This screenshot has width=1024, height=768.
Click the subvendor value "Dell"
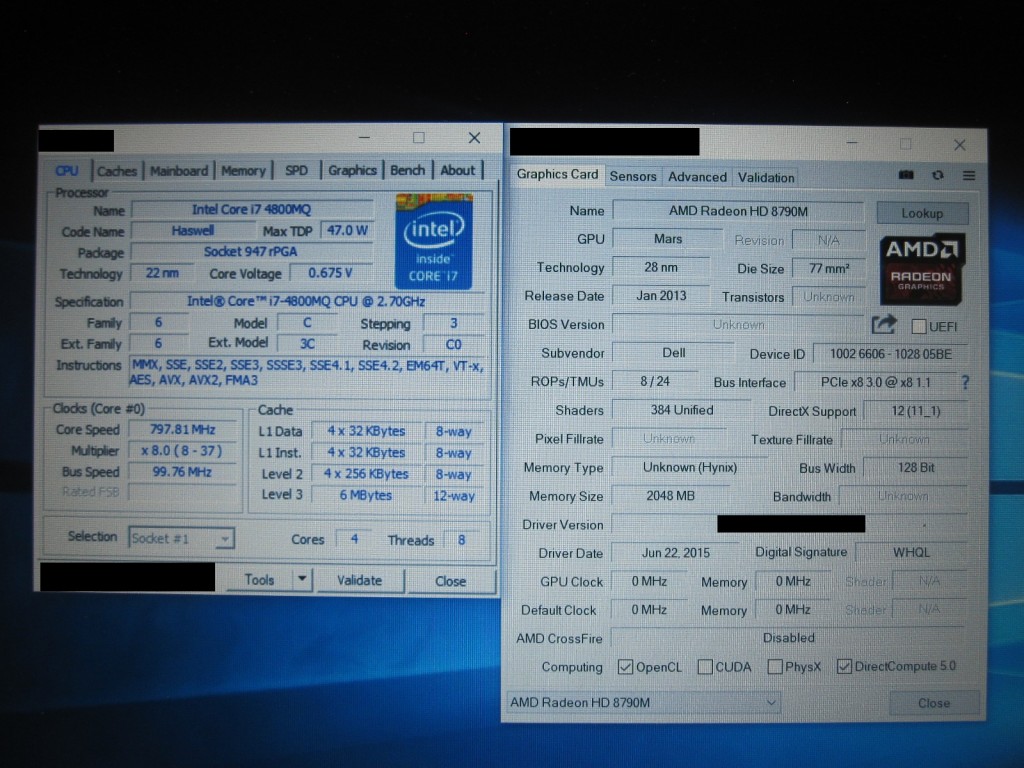673,353
